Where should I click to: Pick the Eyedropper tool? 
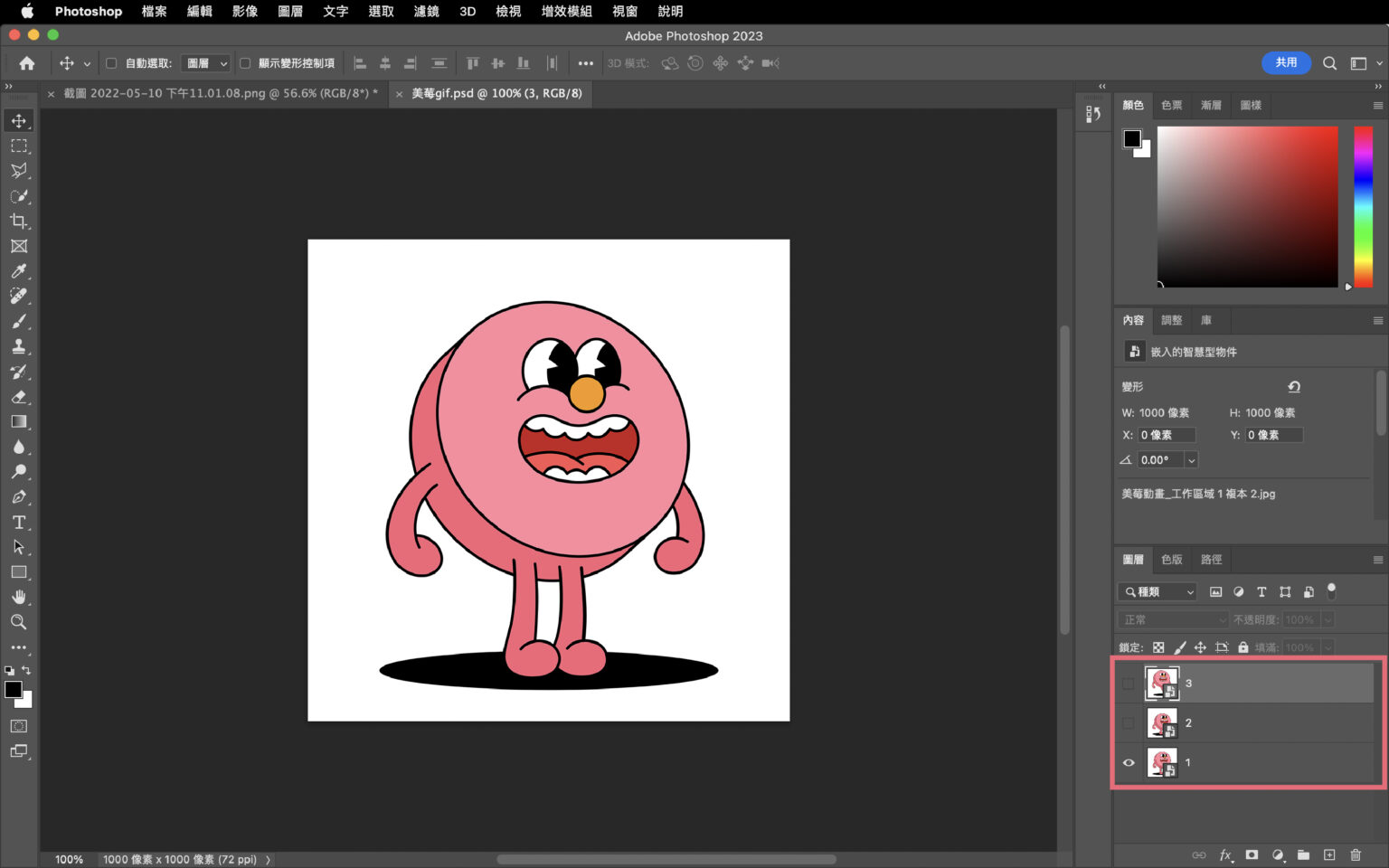pos(19,271)
